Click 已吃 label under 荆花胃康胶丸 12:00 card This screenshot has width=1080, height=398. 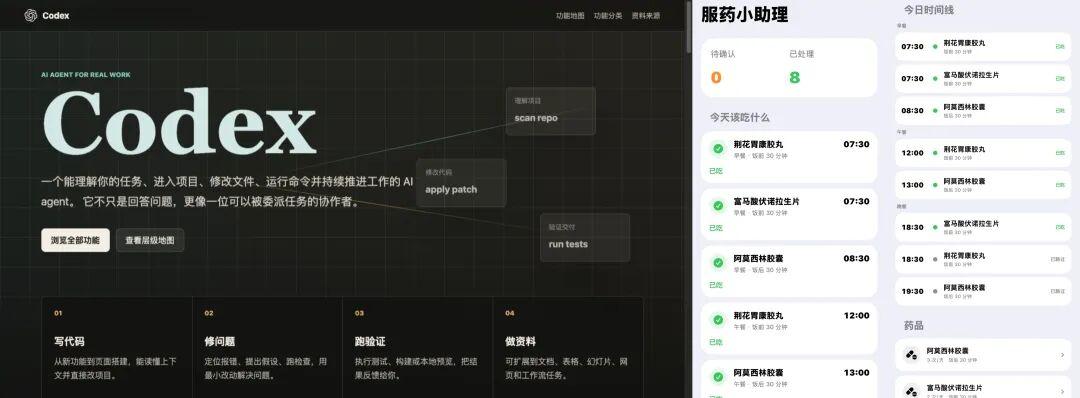click(716, 342)
